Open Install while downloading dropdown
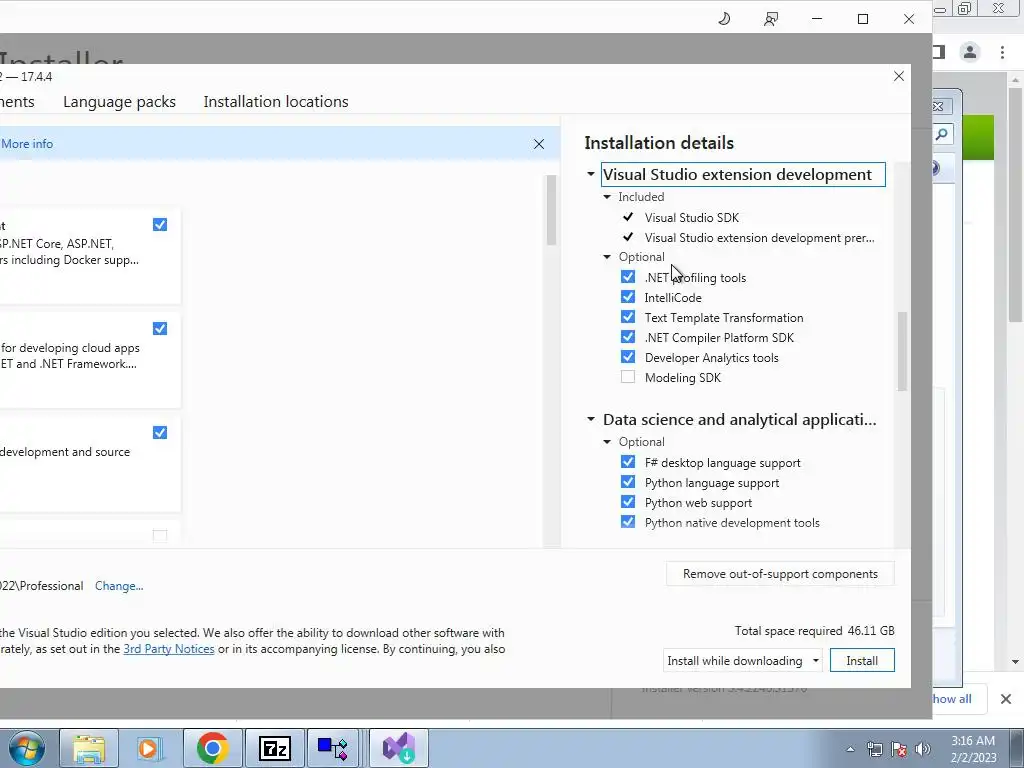Viewport: 1024px width, 768px height. (743, 660)
